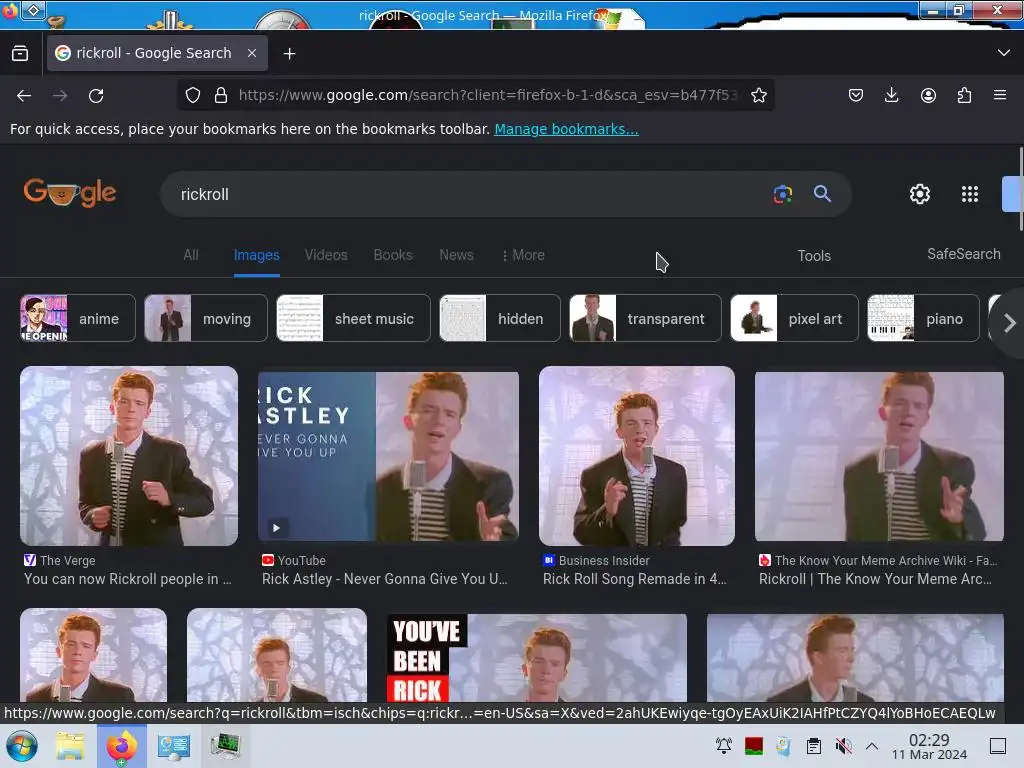Go back one page
Screen dimensions: 1024x768
24,96
